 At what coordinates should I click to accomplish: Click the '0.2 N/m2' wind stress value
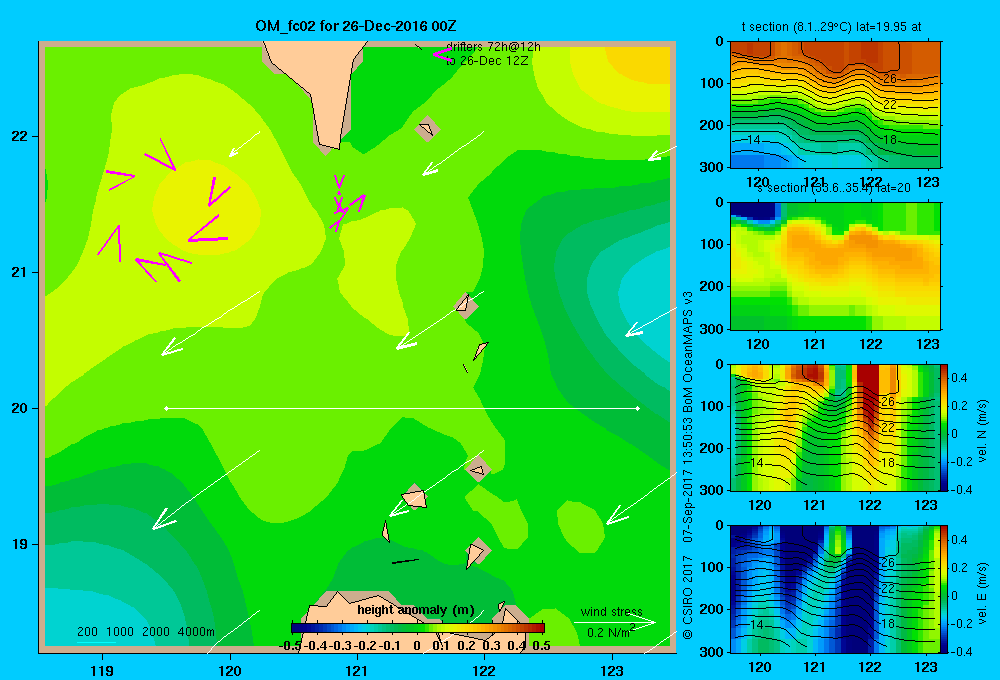point(611,632)
